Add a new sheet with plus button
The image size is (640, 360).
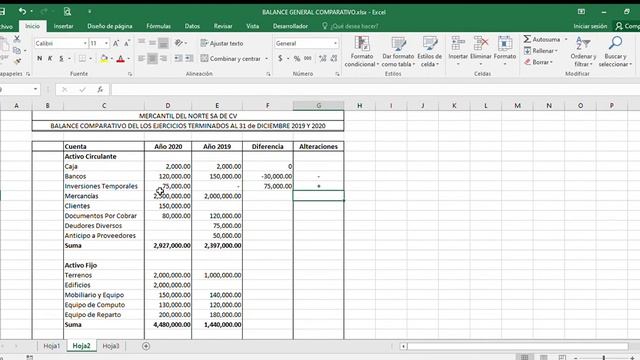pos(146,346)
